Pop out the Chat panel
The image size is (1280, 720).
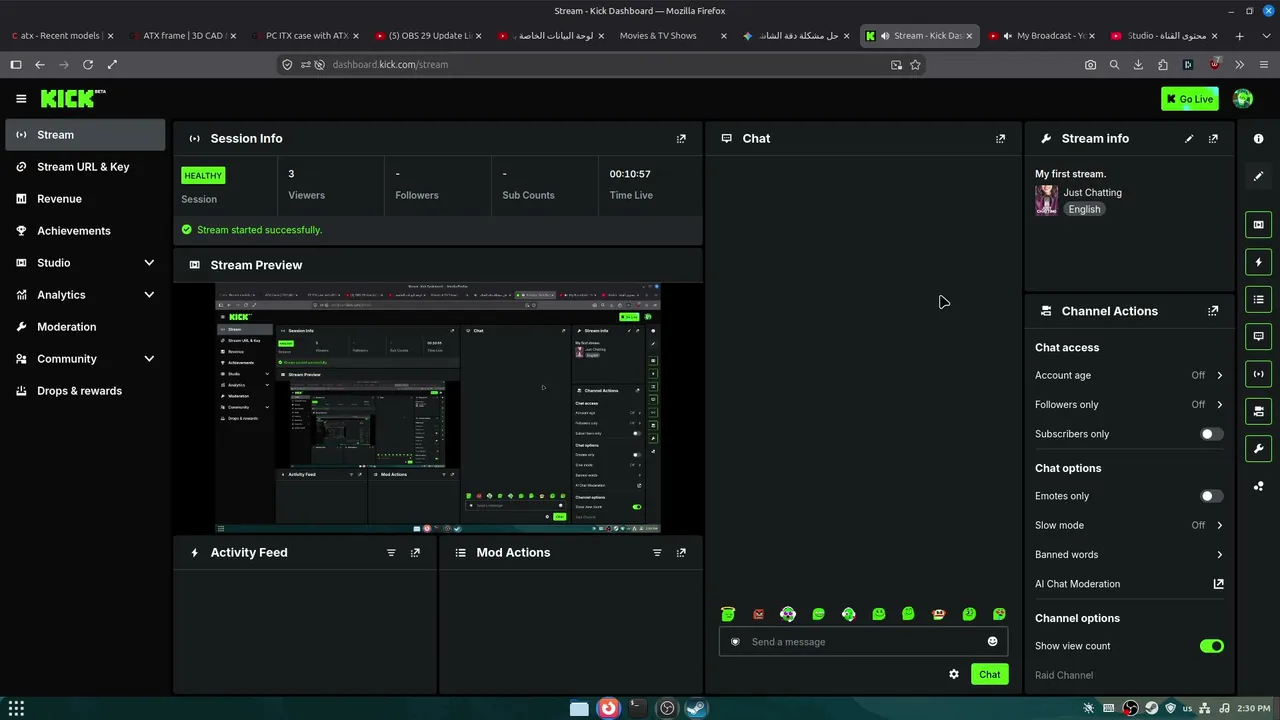coord(1000,139)
